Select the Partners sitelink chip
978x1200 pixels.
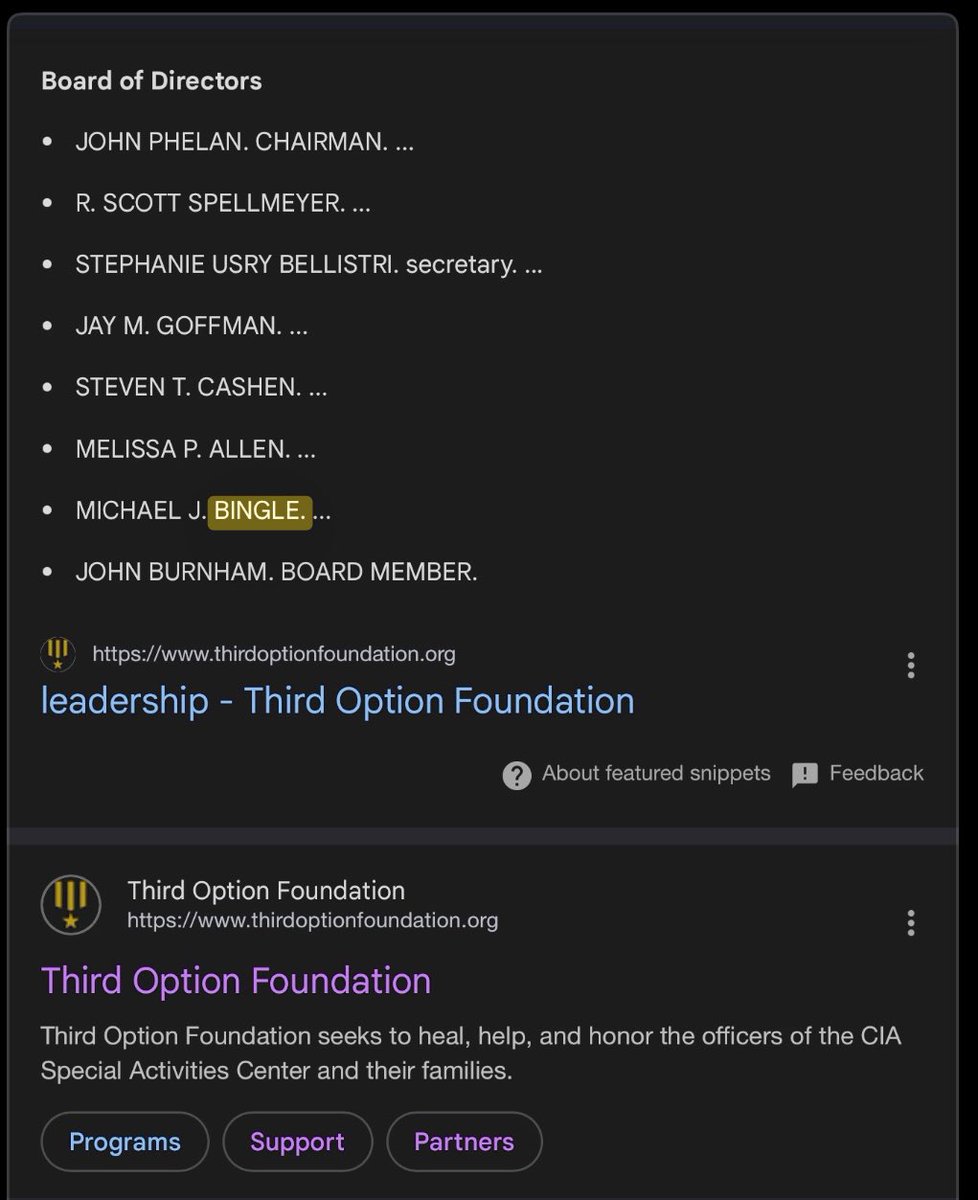(464, 1142)
